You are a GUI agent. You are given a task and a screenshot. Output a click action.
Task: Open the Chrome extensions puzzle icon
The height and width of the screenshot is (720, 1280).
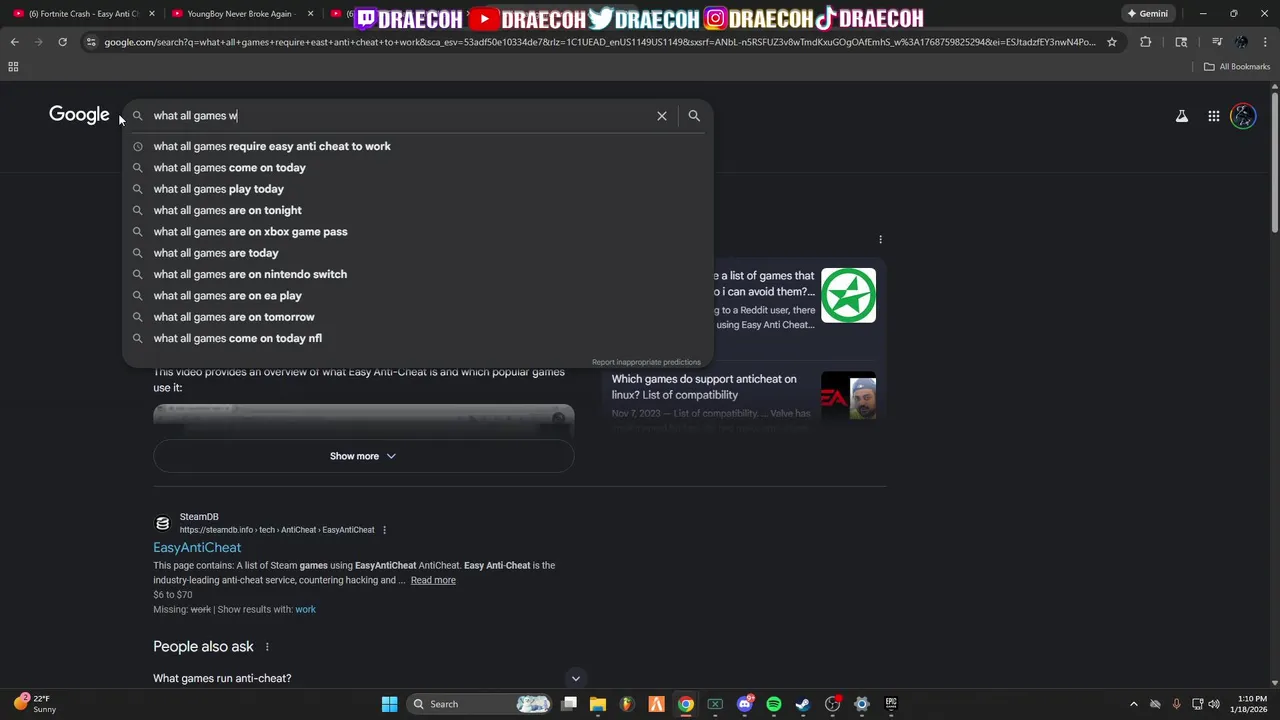(x=1146, y=42)
